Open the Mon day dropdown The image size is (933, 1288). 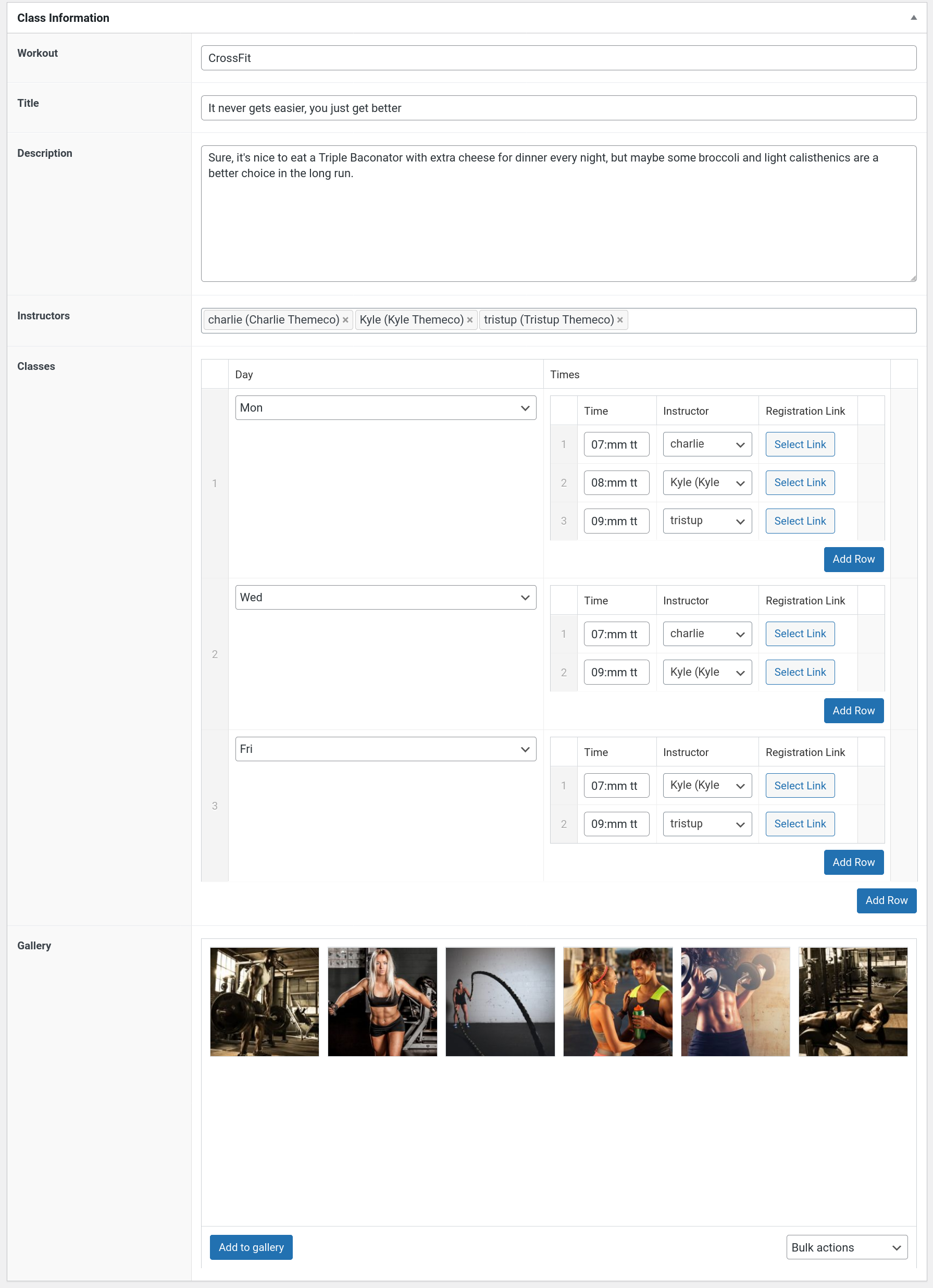click(385, 408)
